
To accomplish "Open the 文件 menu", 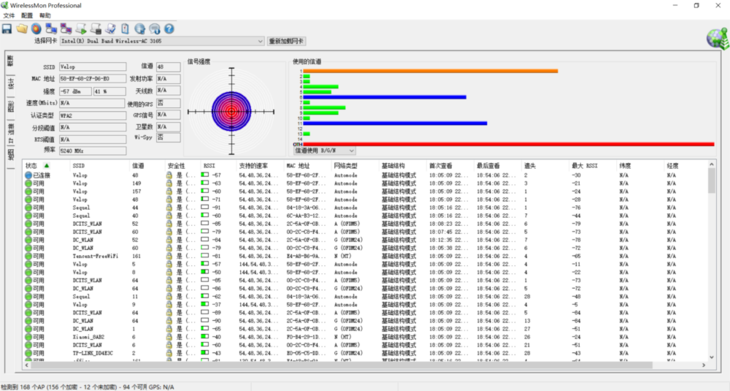I will point(9,15).
